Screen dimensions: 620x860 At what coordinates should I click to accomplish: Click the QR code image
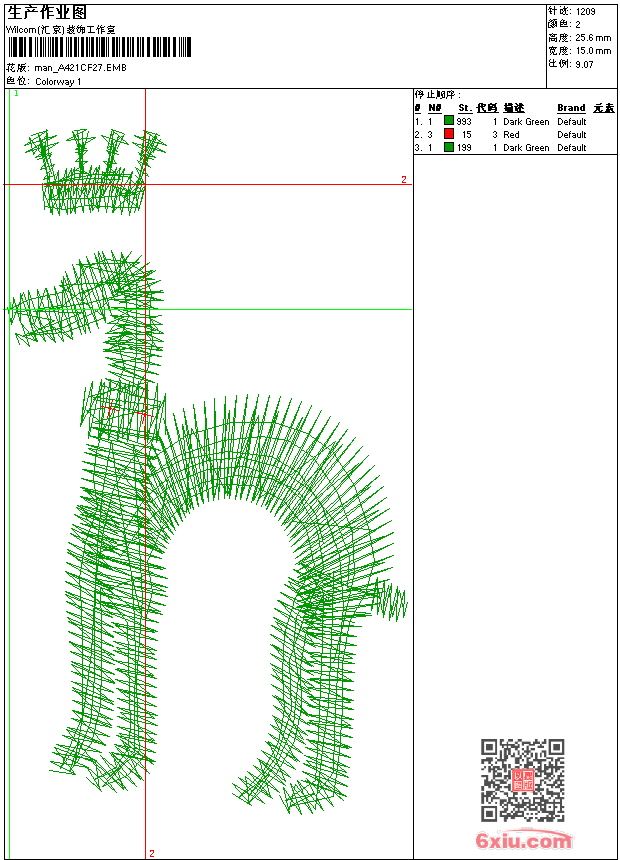point(522,779)
